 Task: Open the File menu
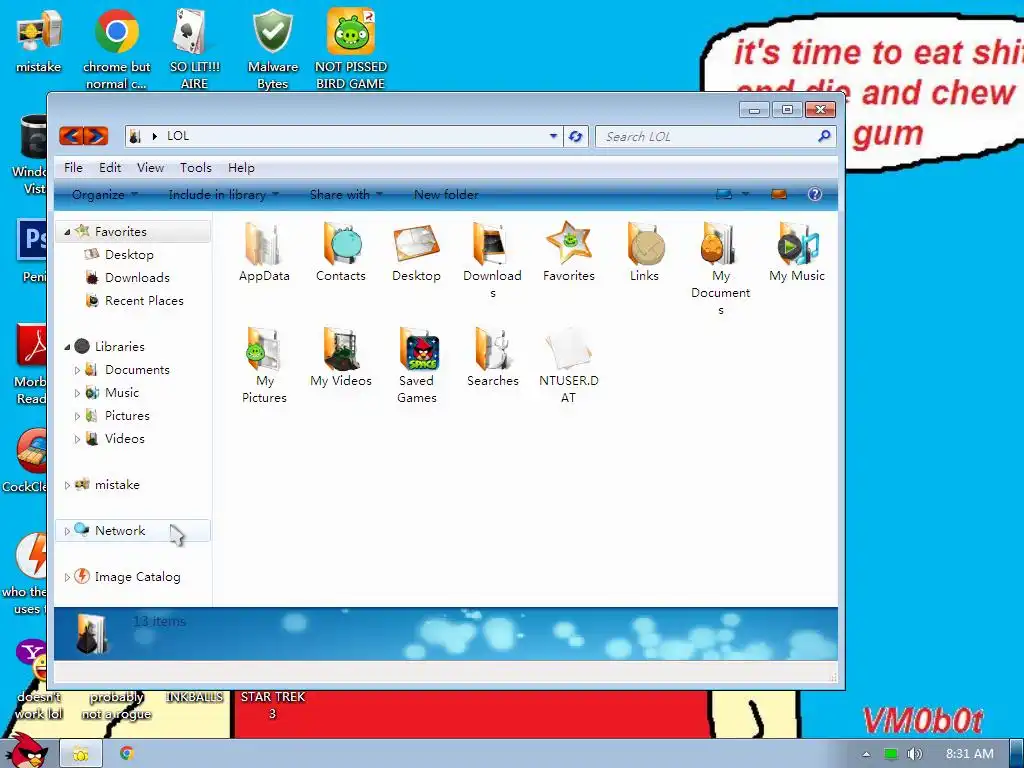73,168
